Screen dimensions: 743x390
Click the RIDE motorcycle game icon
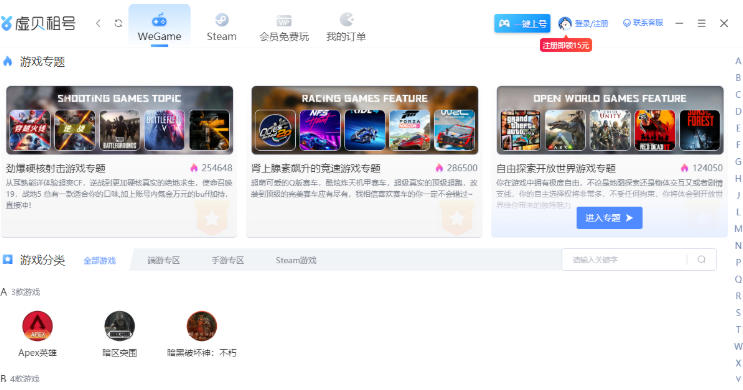(x=365, y=130)
